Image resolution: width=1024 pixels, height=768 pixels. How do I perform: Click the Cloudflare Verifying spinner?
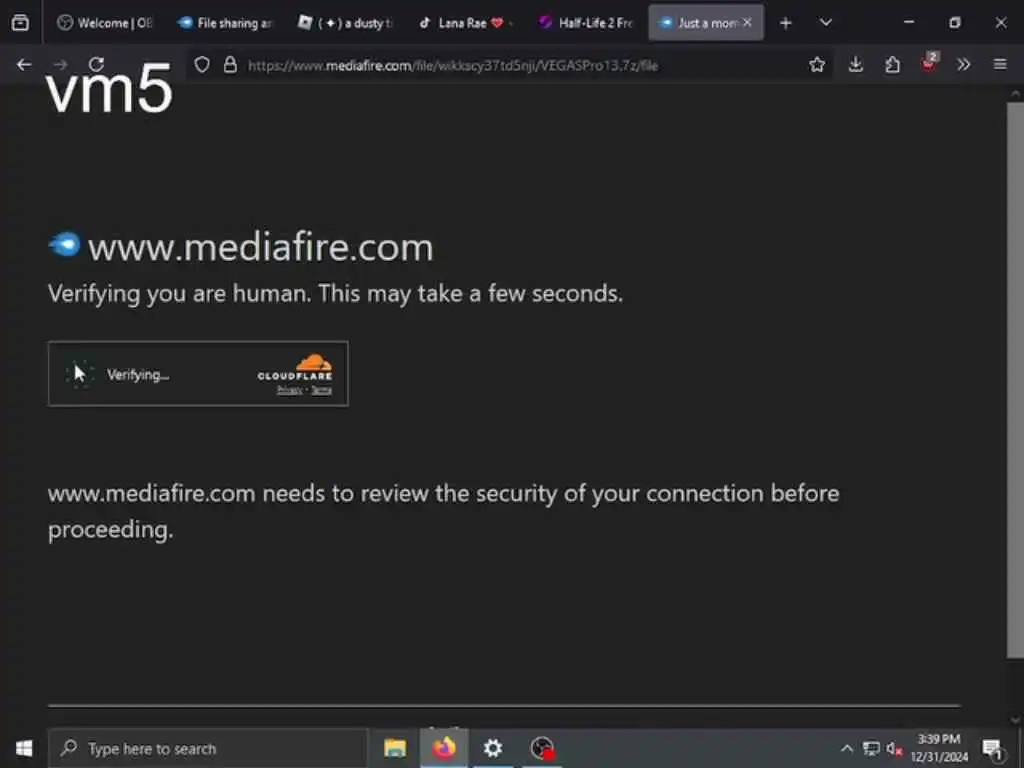tap(80, 374)
